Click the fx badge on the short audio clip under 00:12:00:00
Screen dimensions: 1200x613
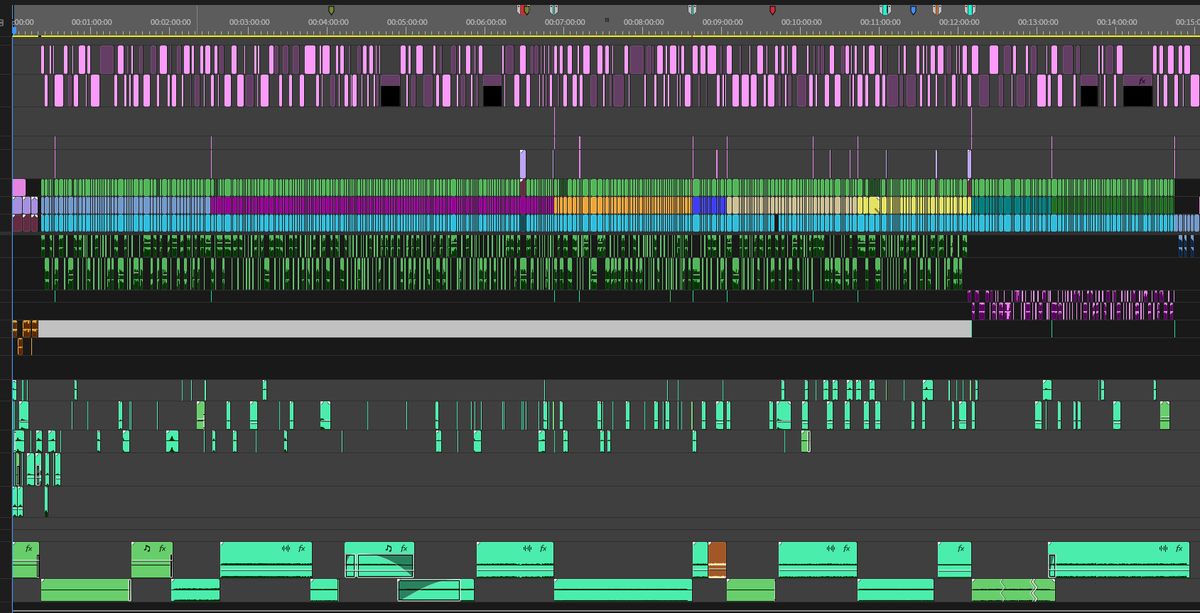[961, 548]
